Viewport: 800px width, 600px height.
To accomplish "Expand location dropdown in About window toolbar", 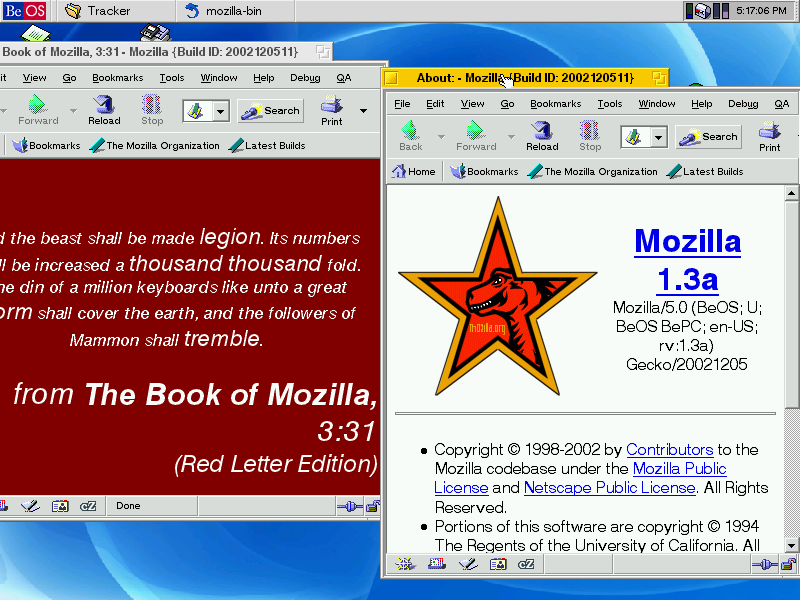I will [659, 137].
